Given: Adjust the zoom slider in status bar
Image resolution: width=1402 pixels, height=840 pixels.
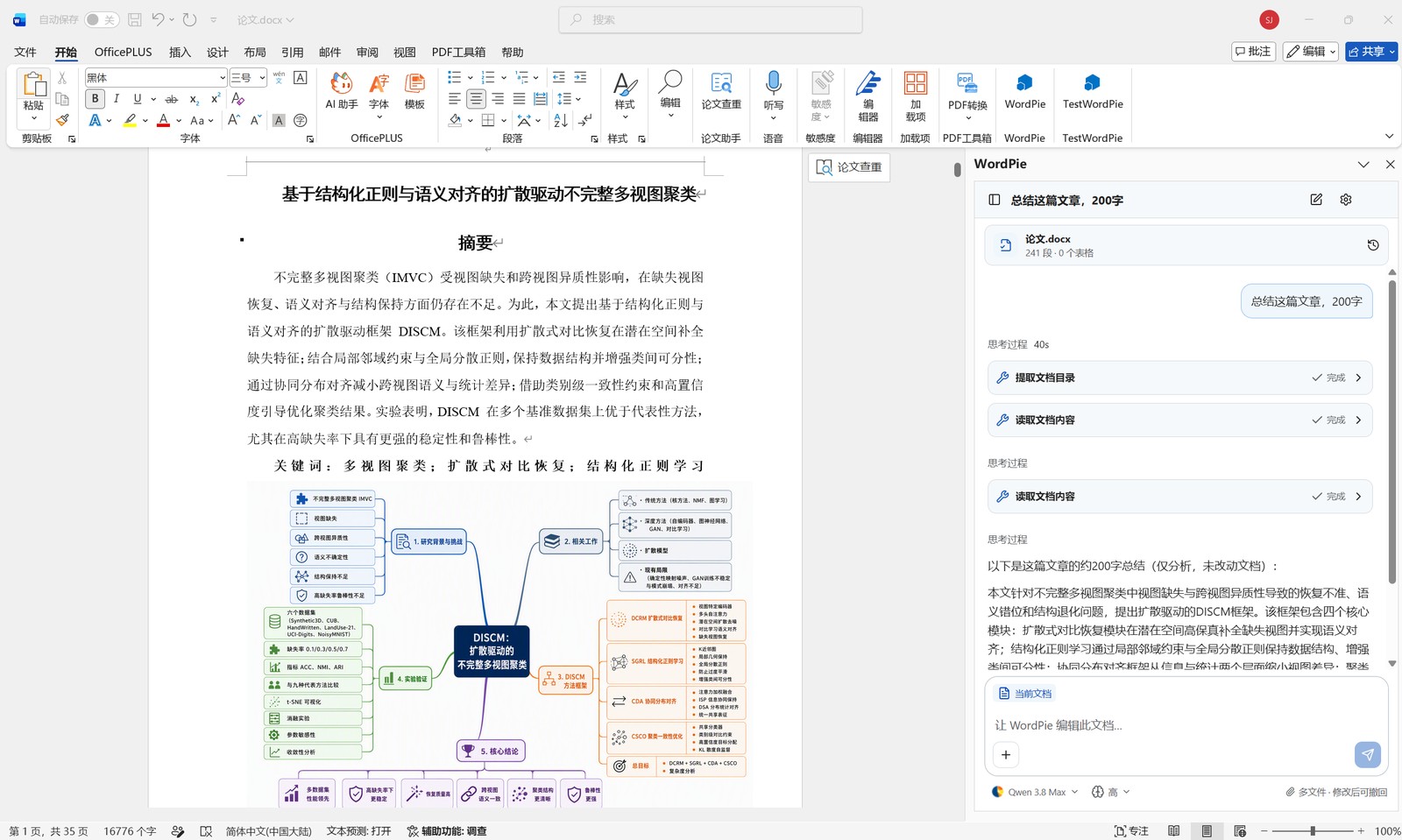Looking at the screenshot, I should pyautogui.click(x=1312, y=830).
